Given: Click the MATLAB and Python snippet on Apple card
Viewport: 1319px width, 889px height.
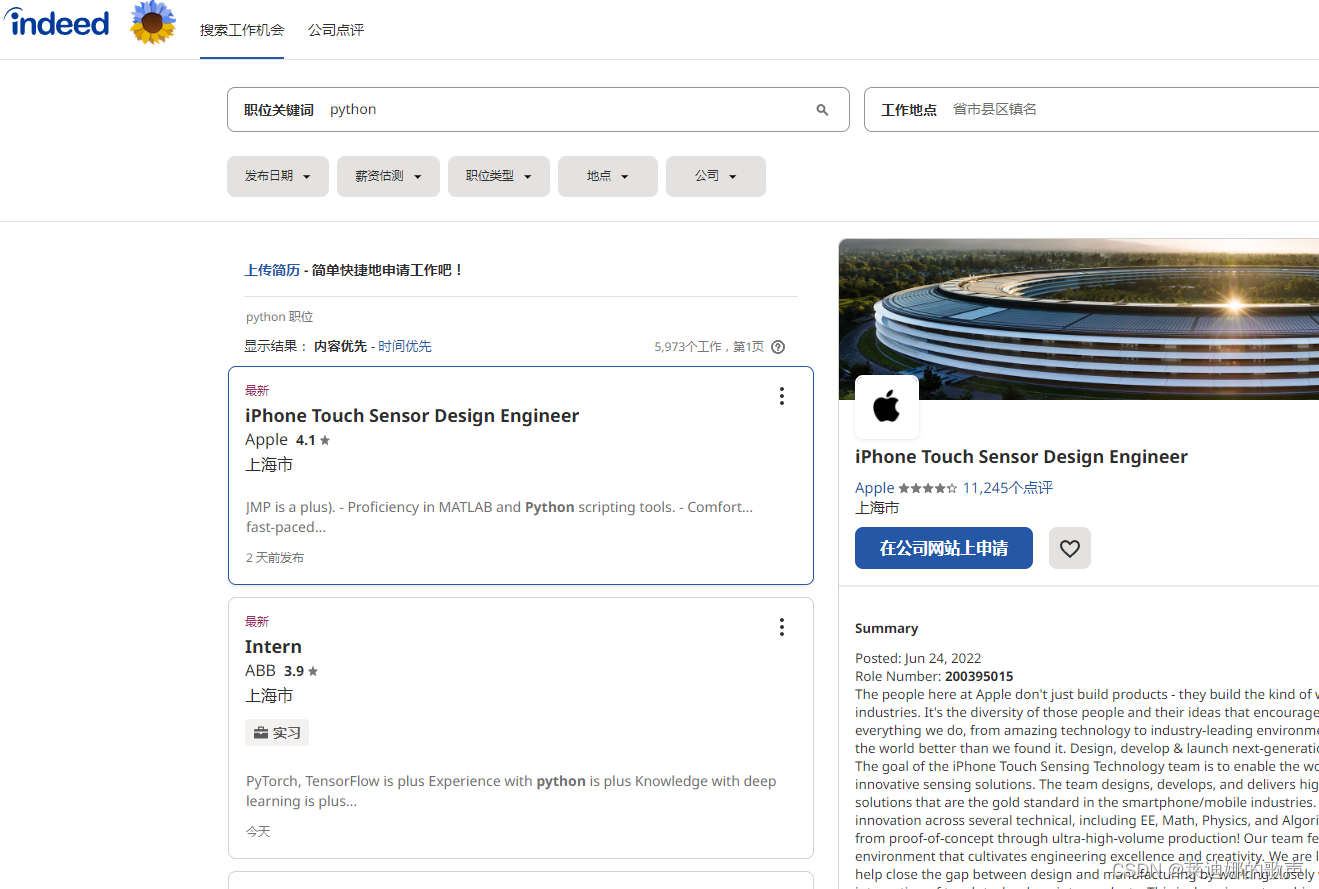Looking at the screenshot, I should [499, 517].
